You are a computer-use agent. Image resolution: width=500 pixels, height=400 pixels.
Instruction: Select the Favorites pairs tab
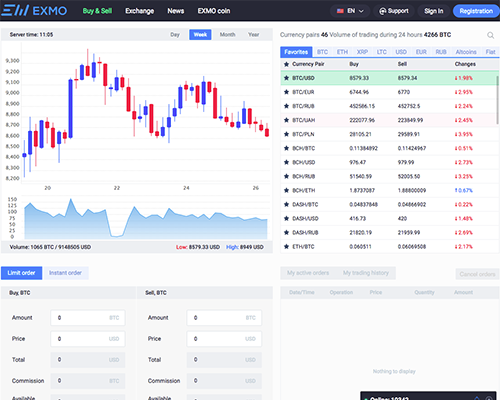[296, 52]
